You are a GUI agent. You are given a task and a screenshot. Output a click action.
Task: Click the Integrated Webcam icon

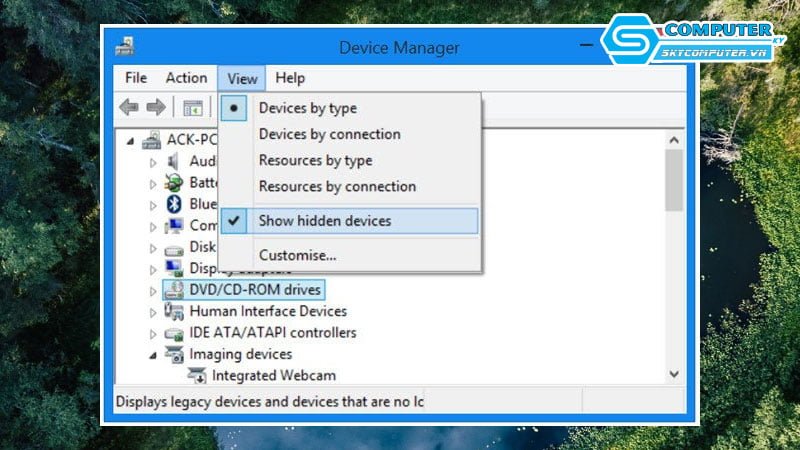196,376
